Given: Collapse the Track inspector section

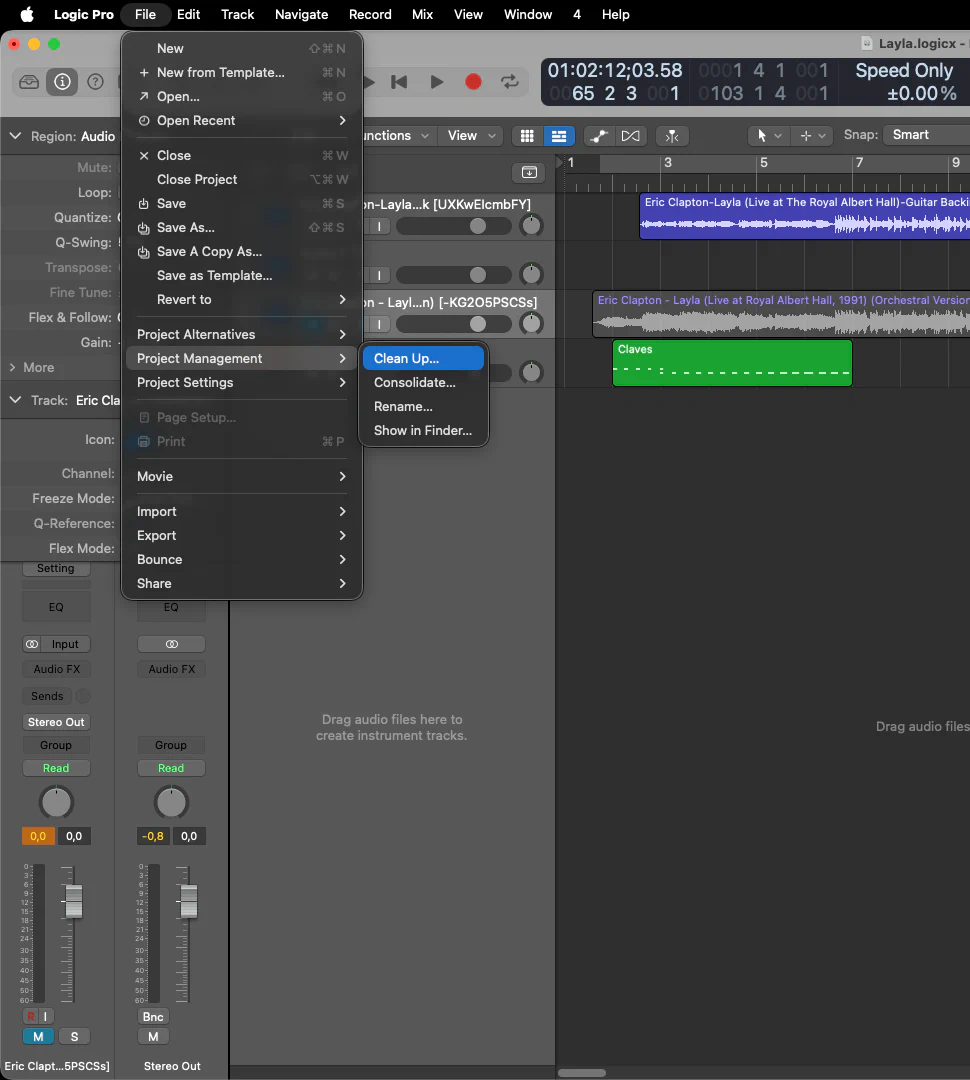Looking at the screenshot, I should (x=15, y=400).
